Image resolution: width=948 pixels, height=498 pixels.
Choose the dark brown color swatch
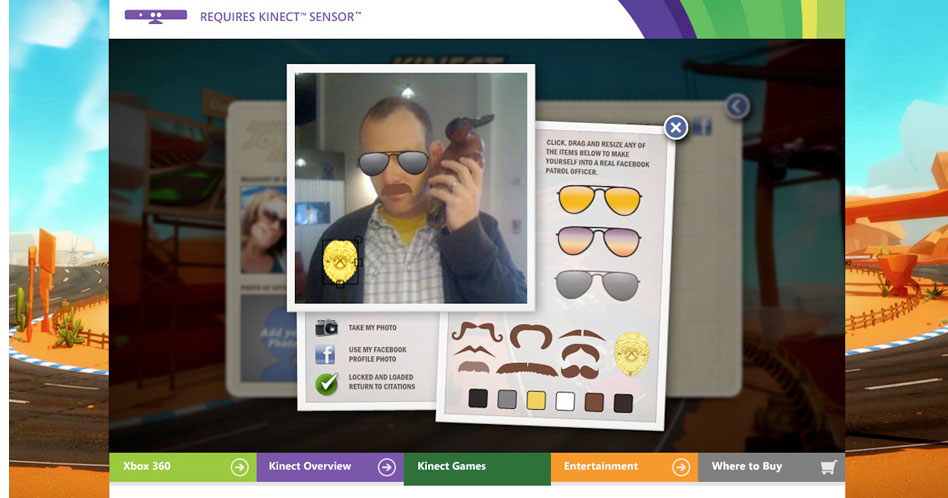point(623,403)
